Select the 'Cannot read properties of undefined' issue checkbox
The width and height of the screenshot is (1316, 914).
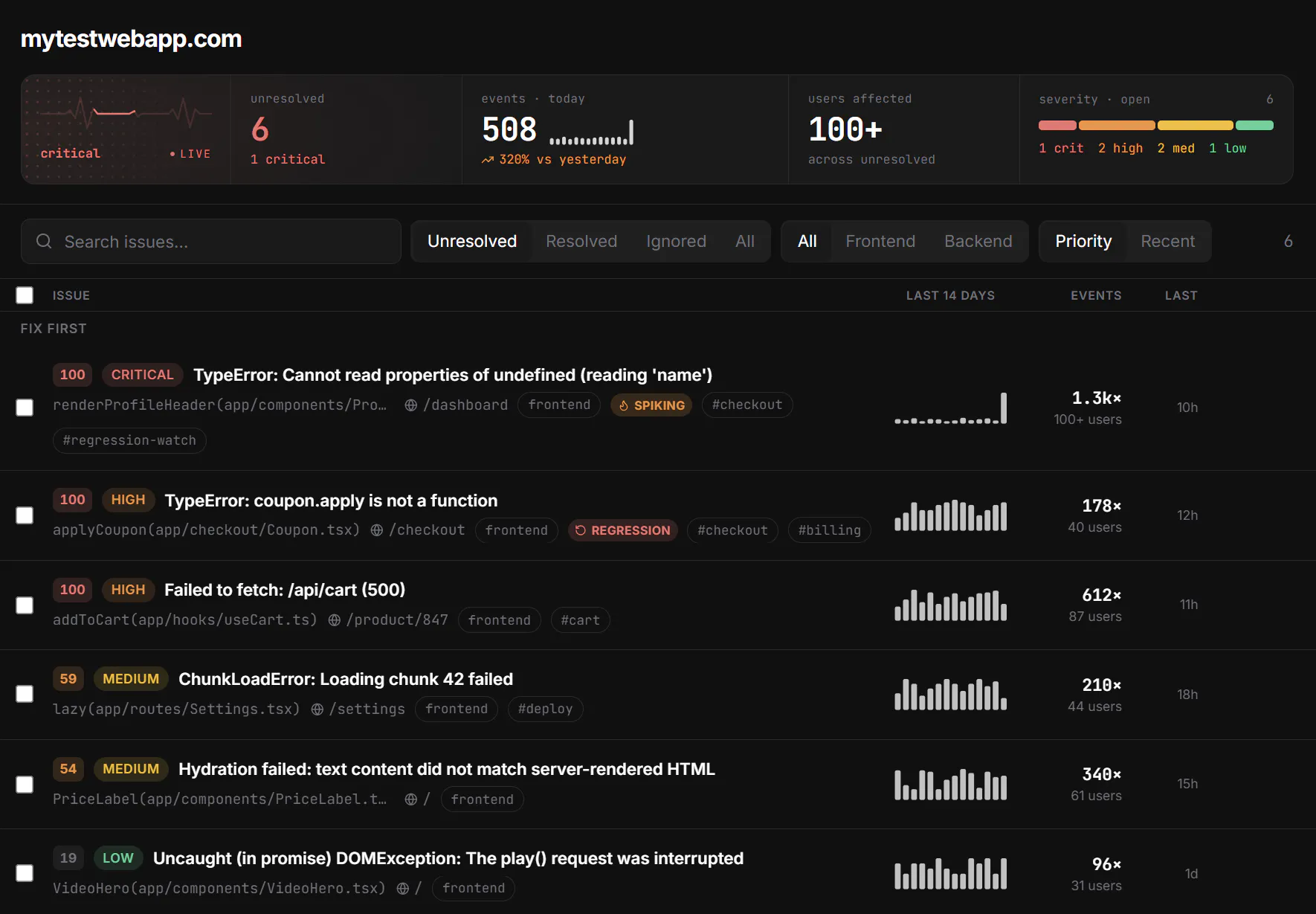pyautogui.click(x=25, y=408)
